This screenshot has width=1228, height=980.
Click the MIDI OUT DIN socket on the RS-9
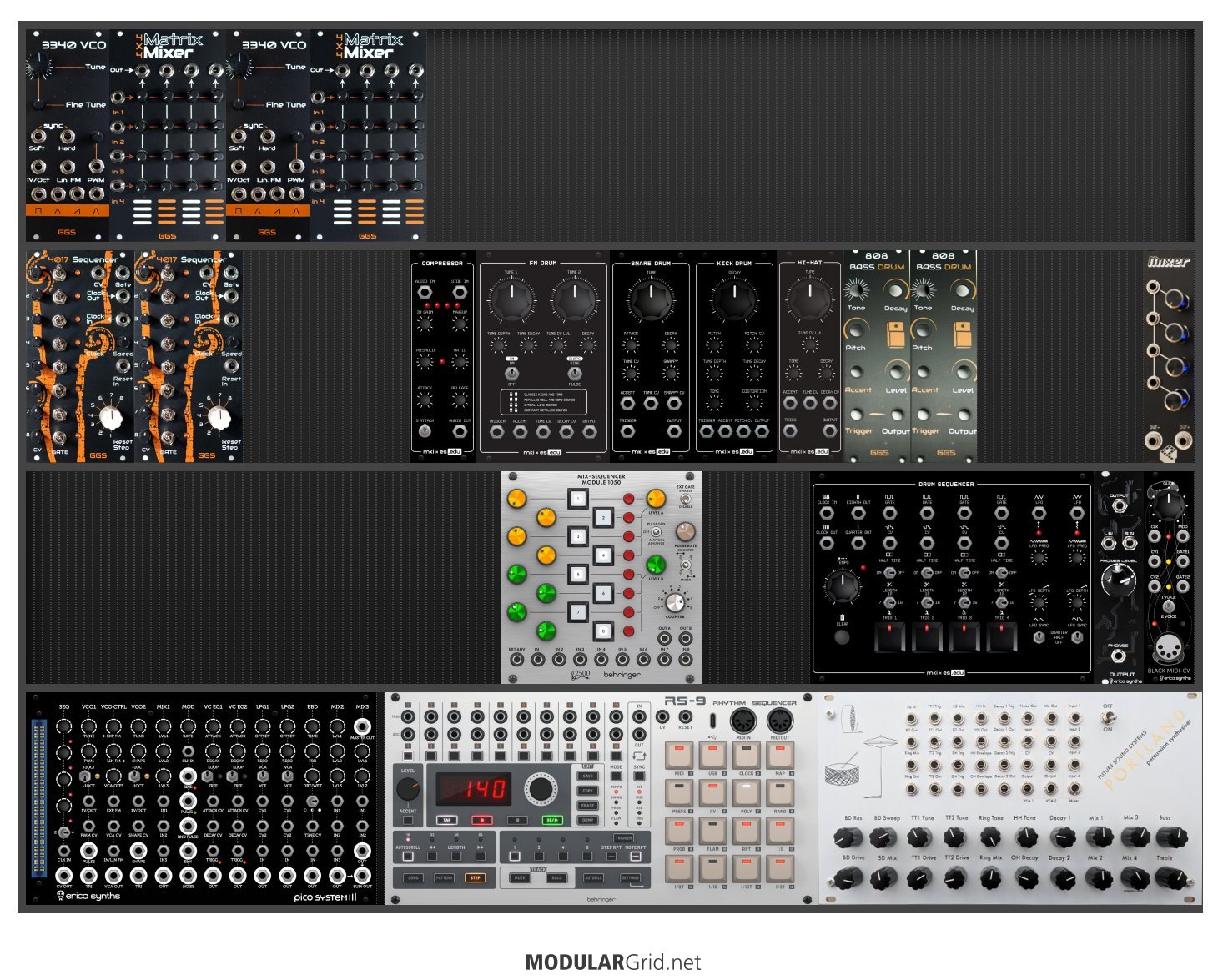tap(779, 721)
